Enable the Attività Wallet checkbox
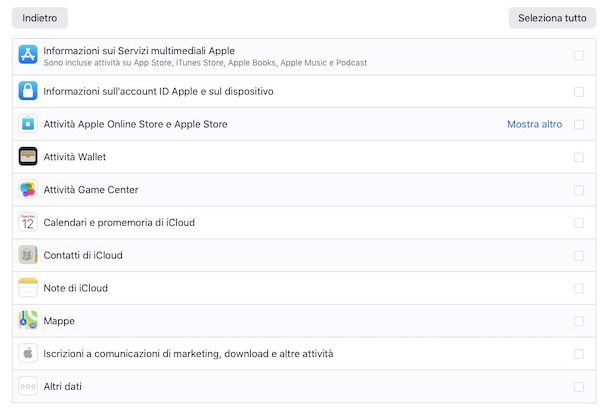Image resolution: width=610 pixels, height=415 pixels. tap(579, 157)
